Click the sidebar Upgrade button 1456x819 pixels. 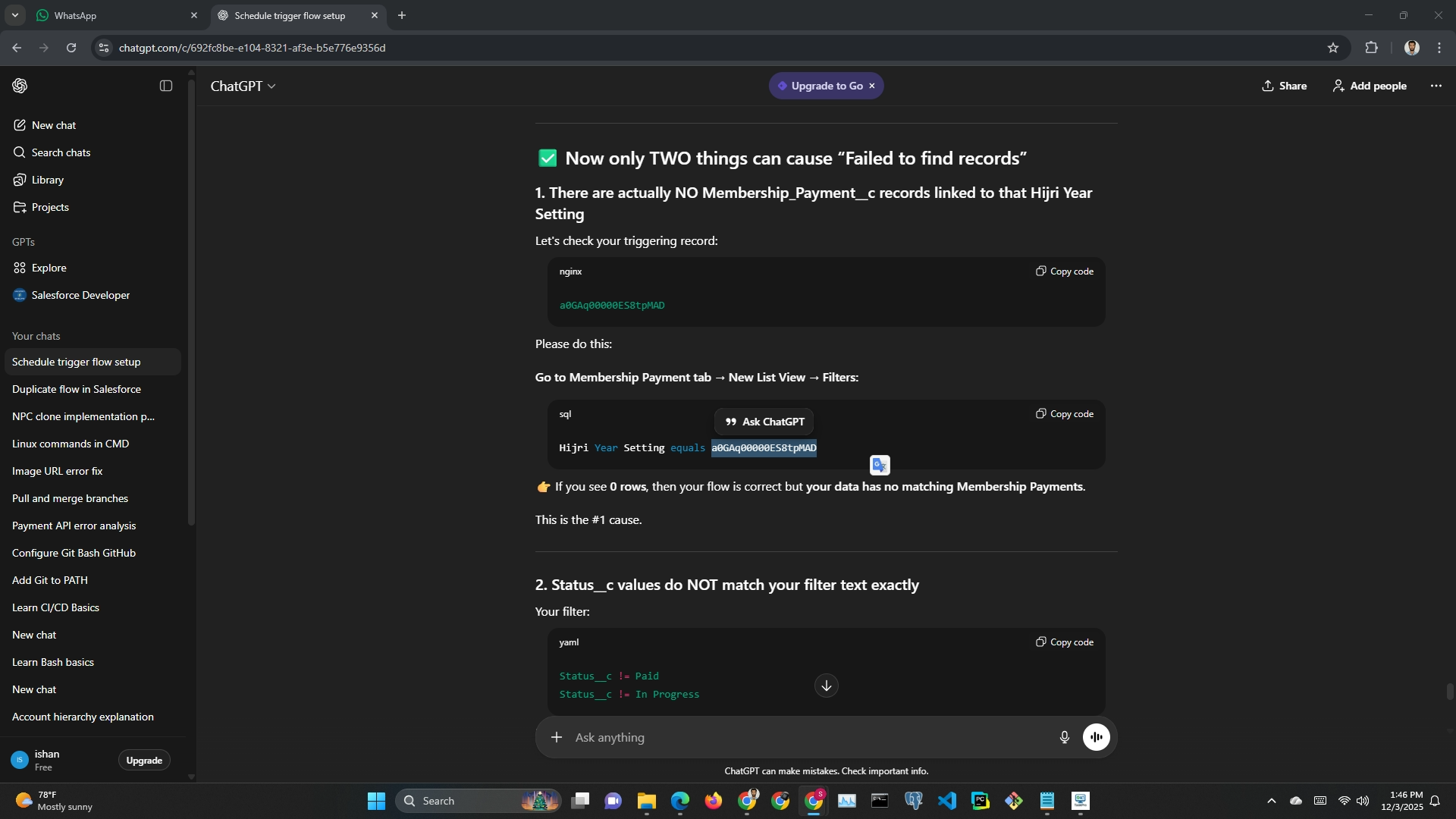click(144, 760)
